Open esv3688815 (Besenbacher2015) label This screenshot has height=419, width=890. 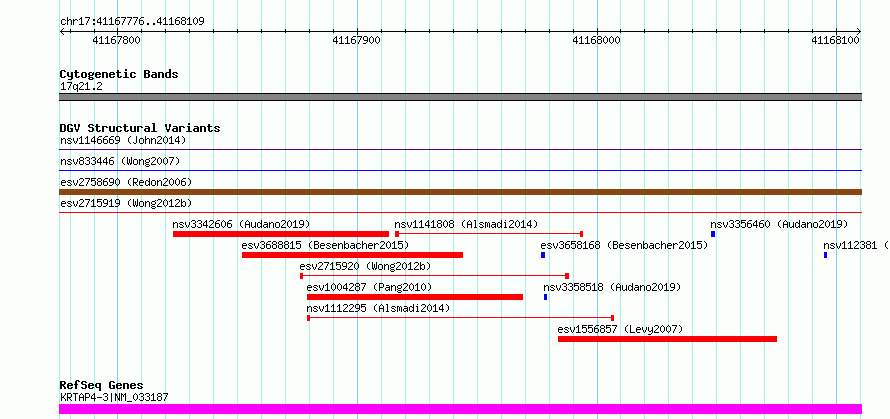(x=325, y=245)
